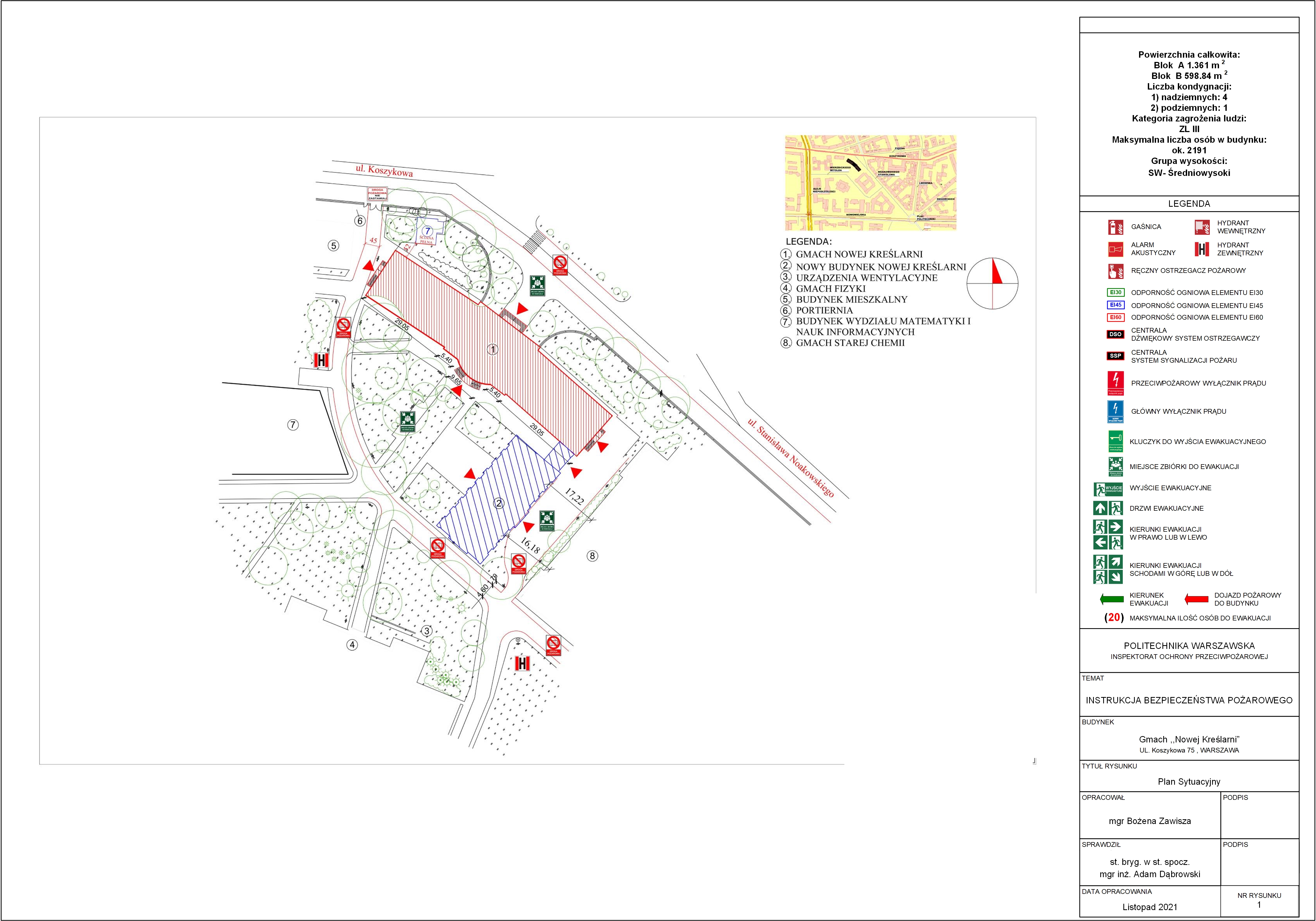Click the 'PORTIERNIA' legend entry
1316x921 pixels.
pos(824,310)
